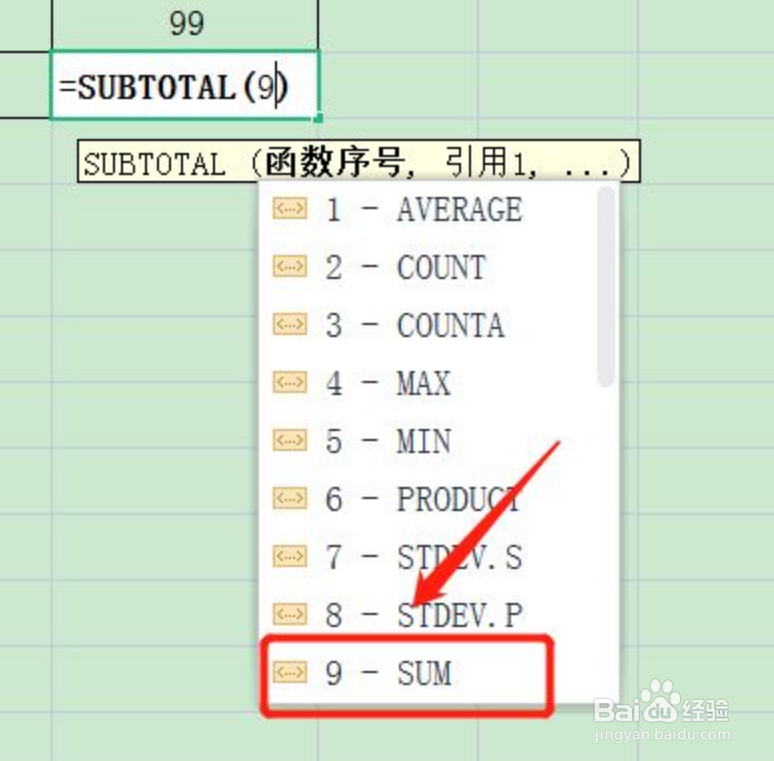This screenshot has width=774, height=761.
Task: Click the icon beside 3 - COUNTA
Action: (x=290, y=325)
